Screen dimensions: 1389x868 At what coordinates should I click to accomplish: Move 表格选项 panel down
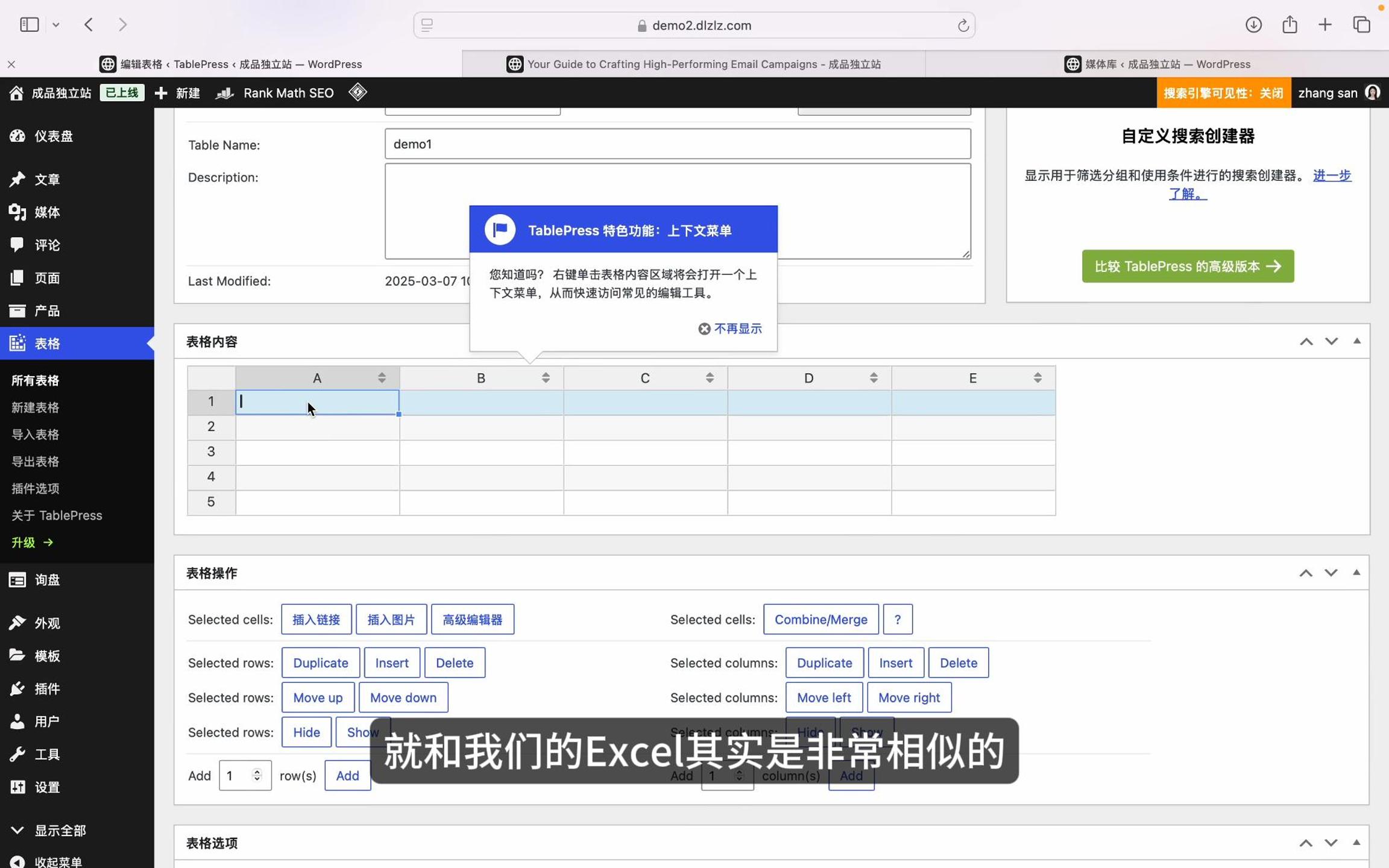pos(1331,843)
